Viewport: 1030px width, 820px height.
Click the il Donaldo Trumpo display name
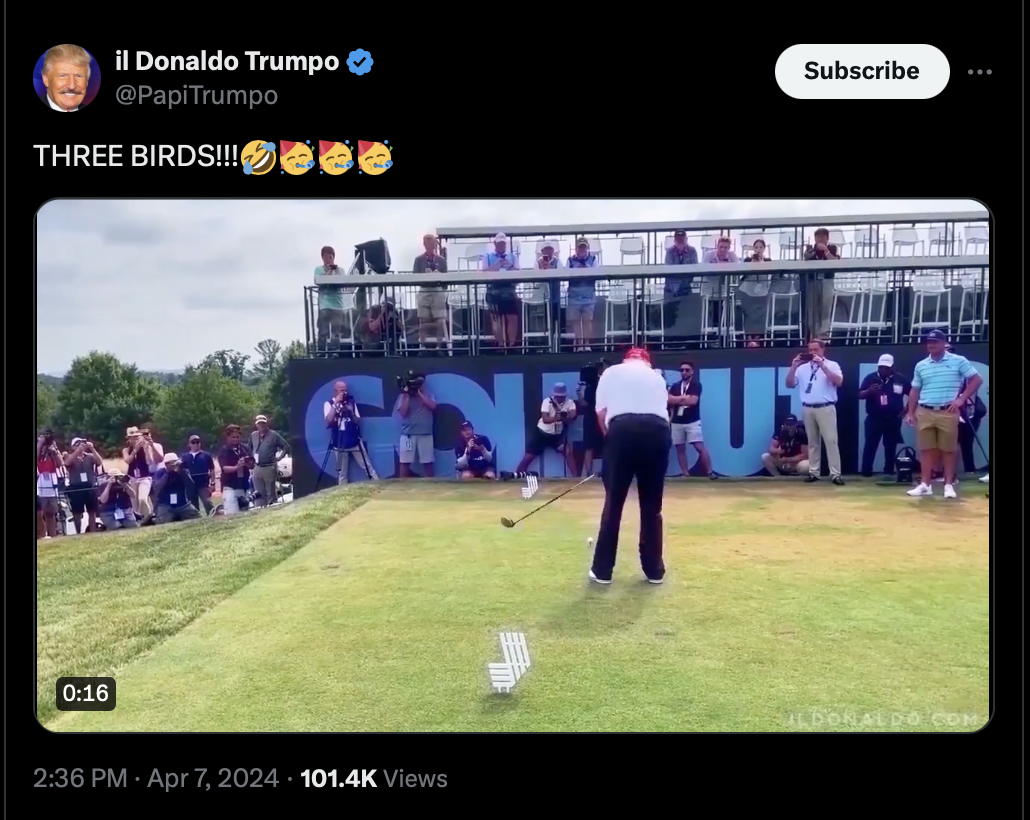[227, 61]
